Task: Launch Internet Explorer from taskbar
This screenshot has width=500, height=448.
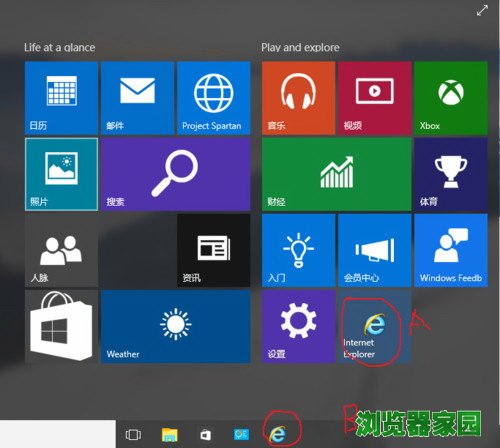Action: pyautogui.click(x=277, y=434)
